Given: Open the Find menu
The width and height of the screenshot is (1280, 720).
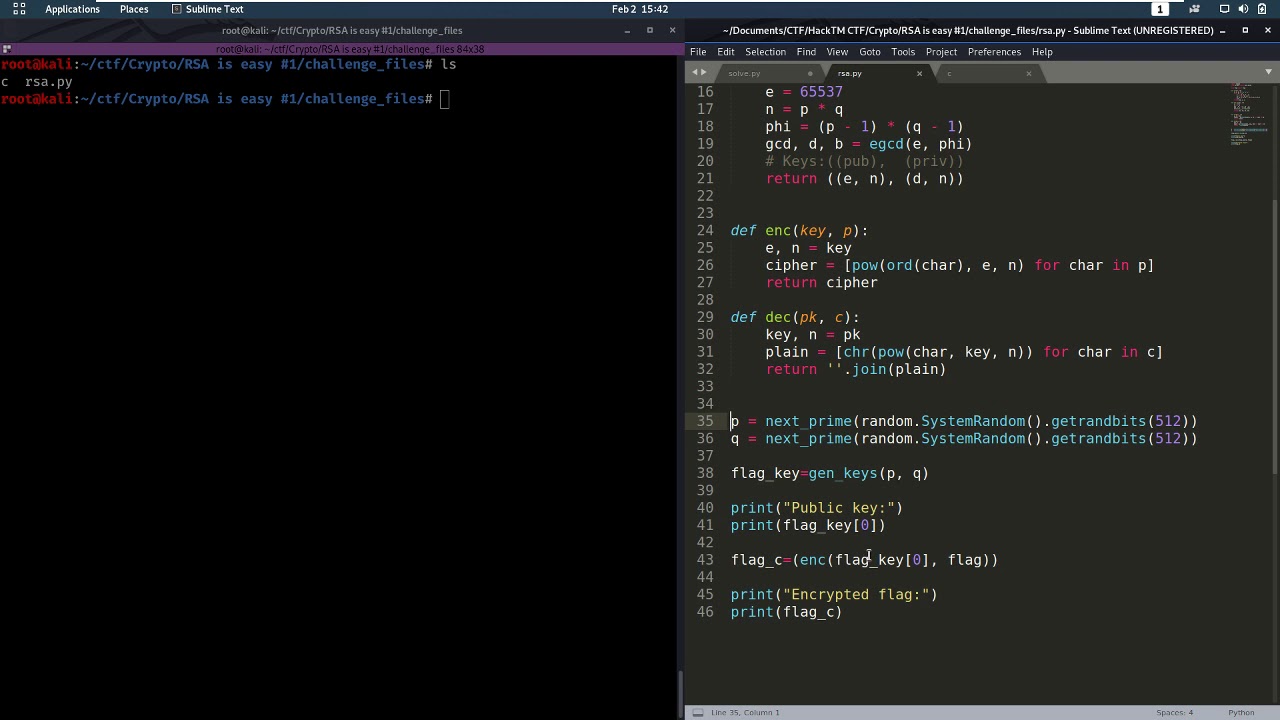Looking at the screenshot, I should pyautogui.click(x=806, y=52).
